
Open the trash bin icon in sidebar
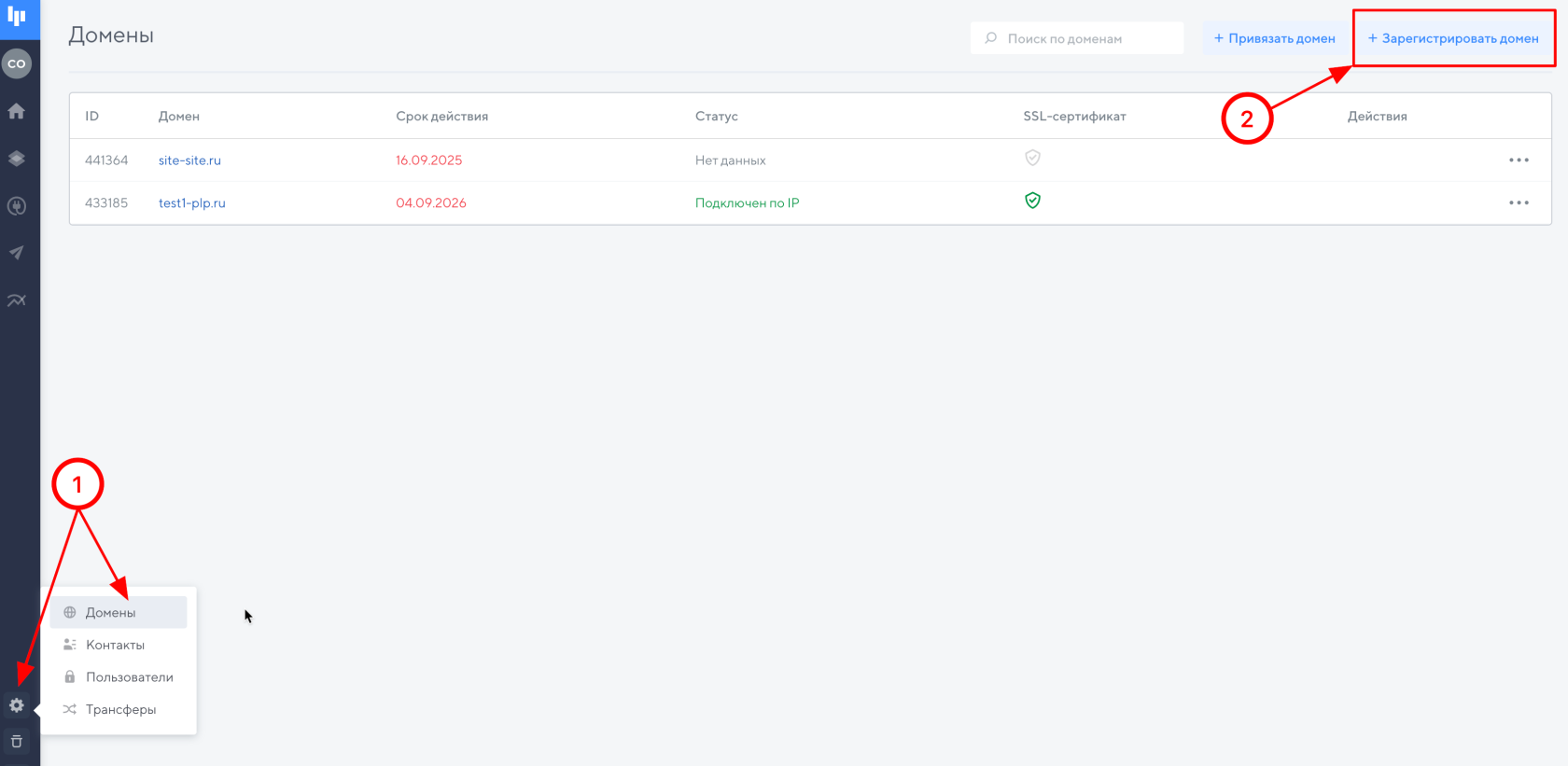pos(17,742)
